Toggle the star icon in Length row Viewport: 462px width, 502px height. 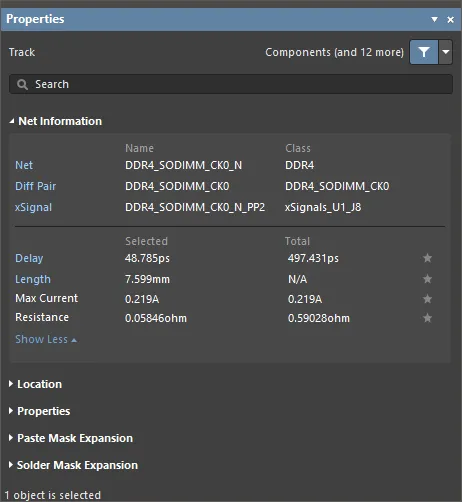pos(427,279)
